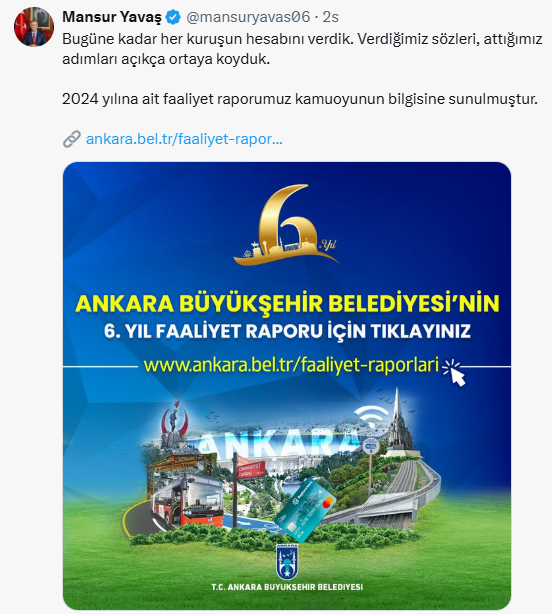The height and width of the screenshot is (614, 552).
Task: Click the teal Başkent bank card
Action: 305,505
